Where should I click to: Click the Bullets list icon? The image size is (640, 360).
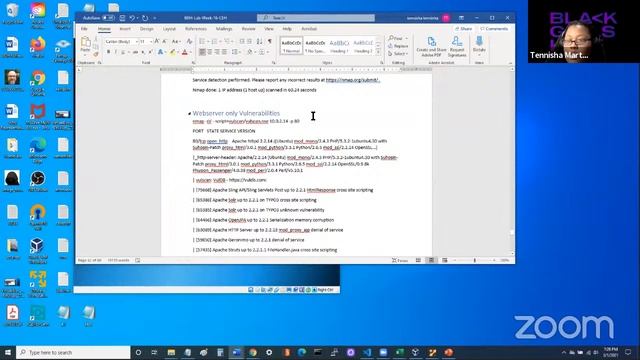(x=202, y=42)
